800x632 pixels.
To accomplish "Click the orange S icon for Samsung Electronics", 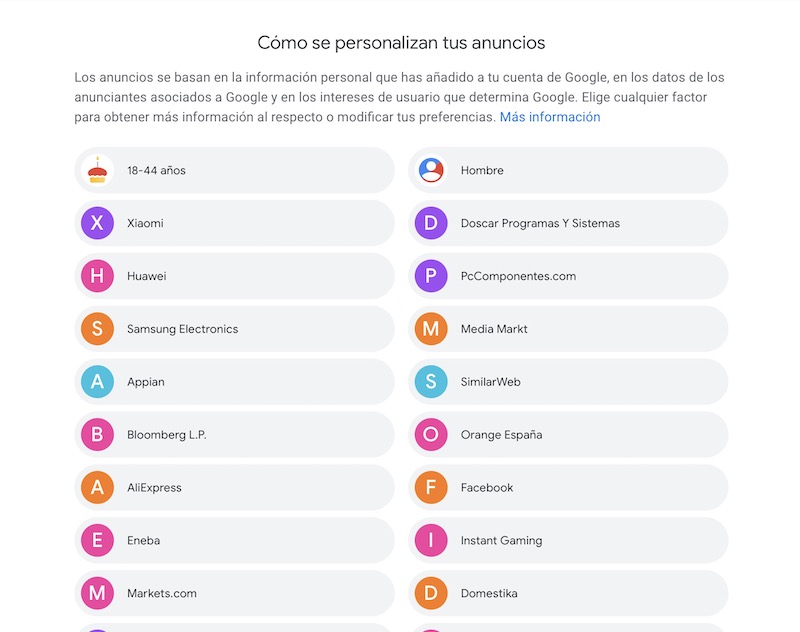I will click(97, 329).
